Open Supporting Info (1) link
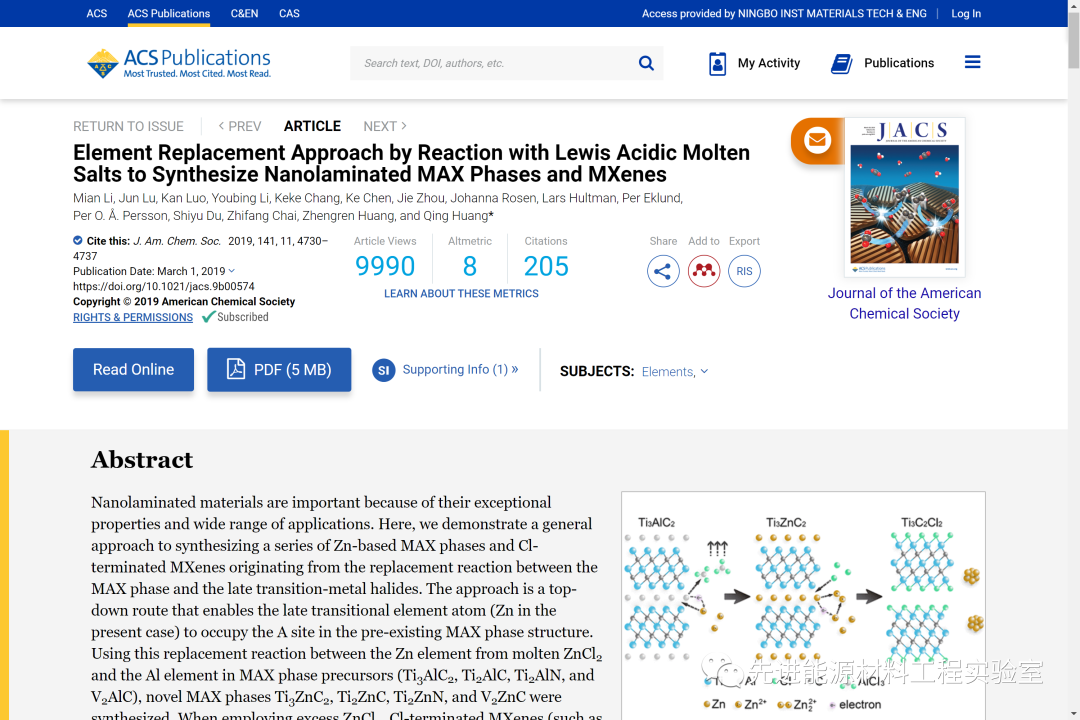 pyautogui.click(x=460, y=369)
